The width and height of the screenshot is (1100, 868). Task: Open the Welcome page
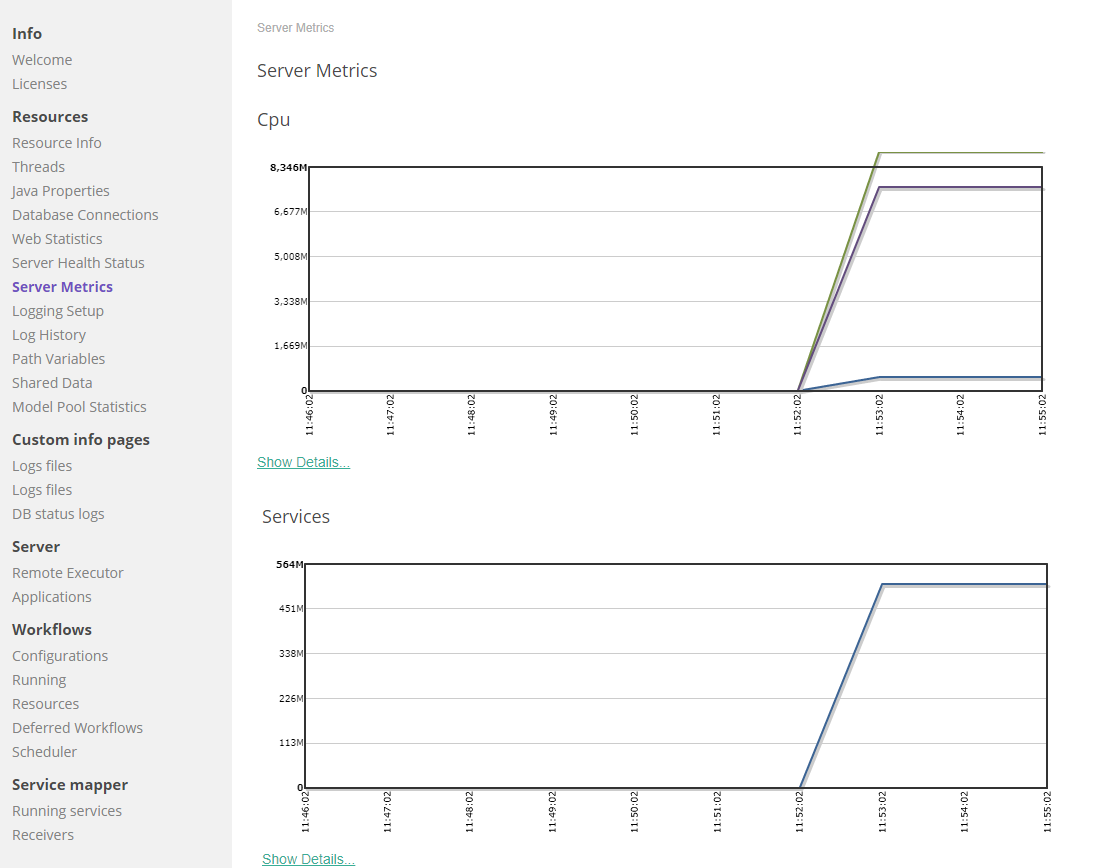[42, 59]
